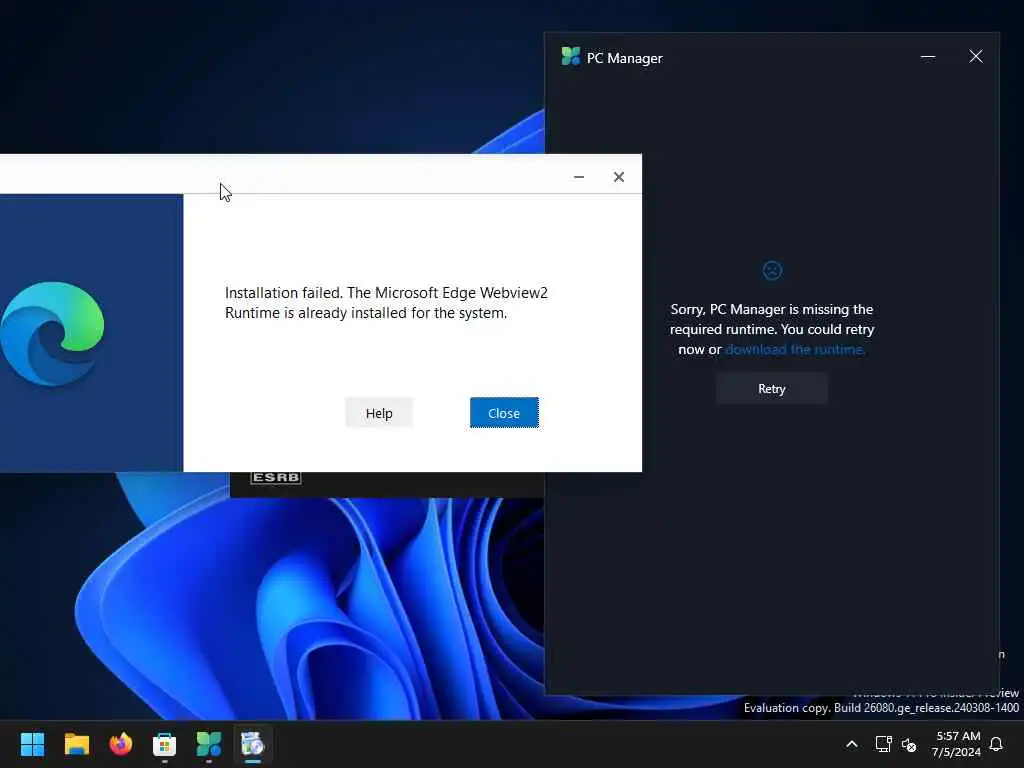Image resolution: width=1024 pixels, height=768 pixels.
Task: Select the installer icon in taskbar
Action: pyautogui.click(x=252, y=744)
